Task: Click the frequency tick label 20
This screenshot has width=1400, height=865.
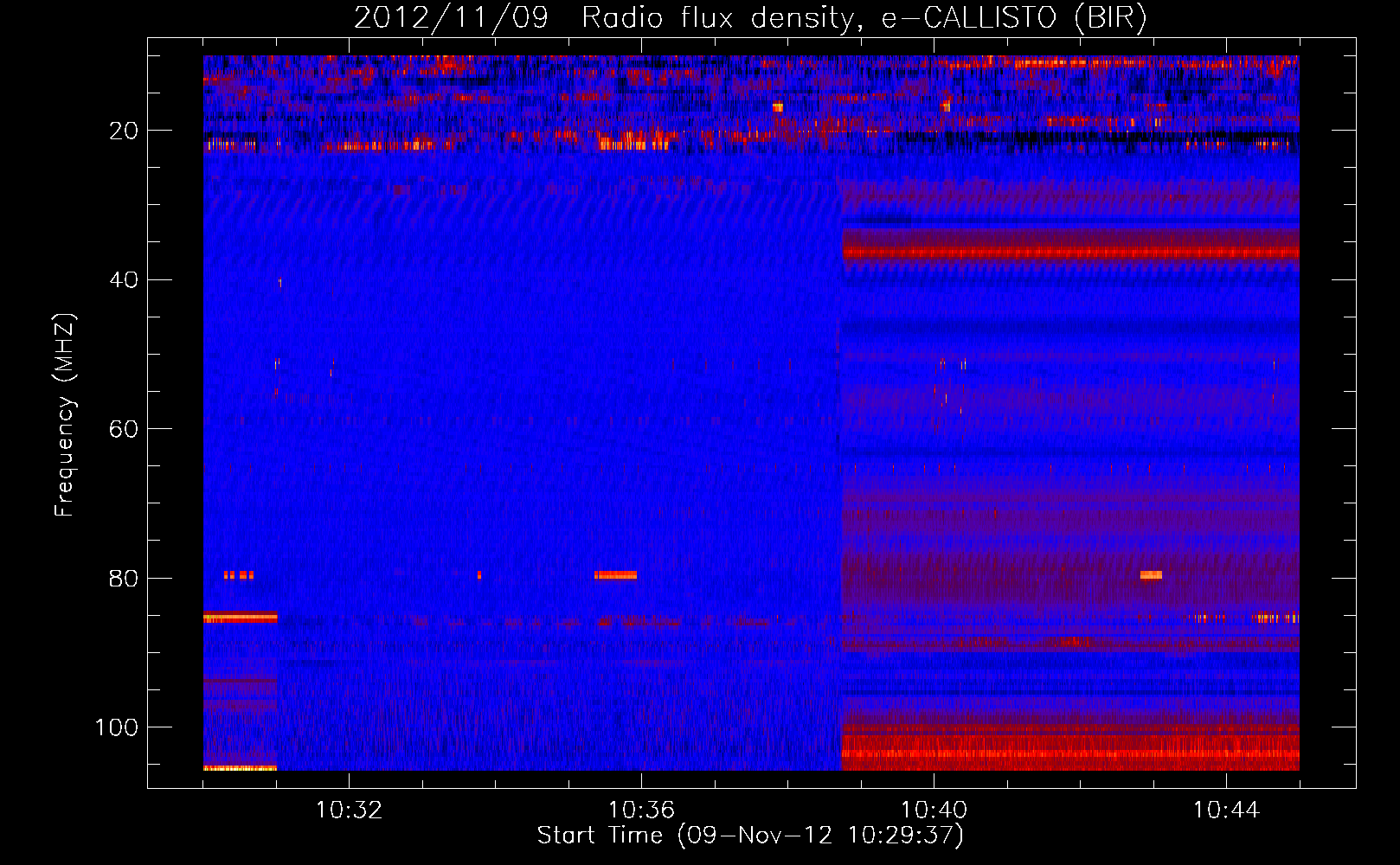Action: (x=124, y=131)
